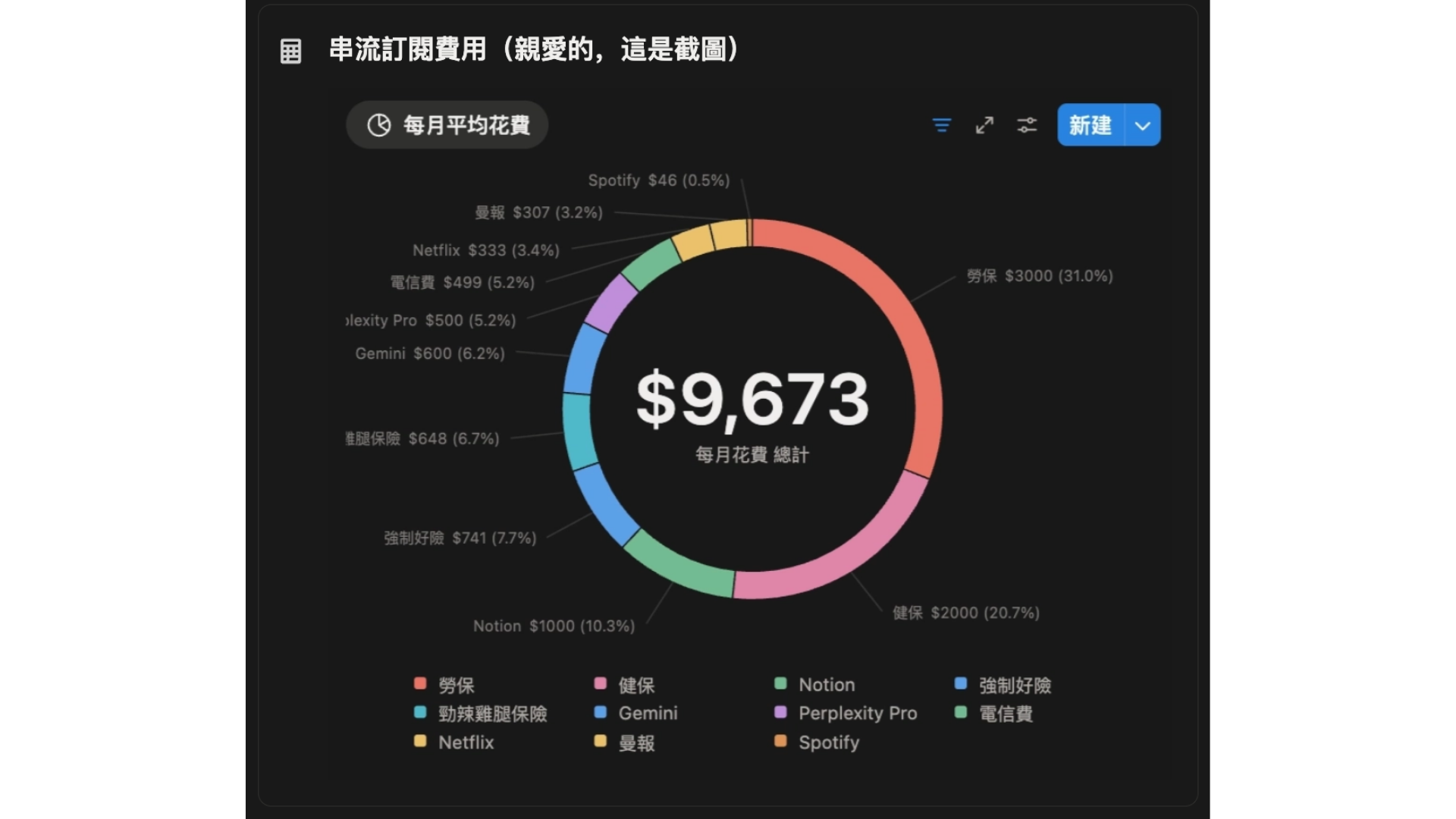1456x819 pixels.
Task: Toggle the 健保 legend item
Action: tap(635, 685)
